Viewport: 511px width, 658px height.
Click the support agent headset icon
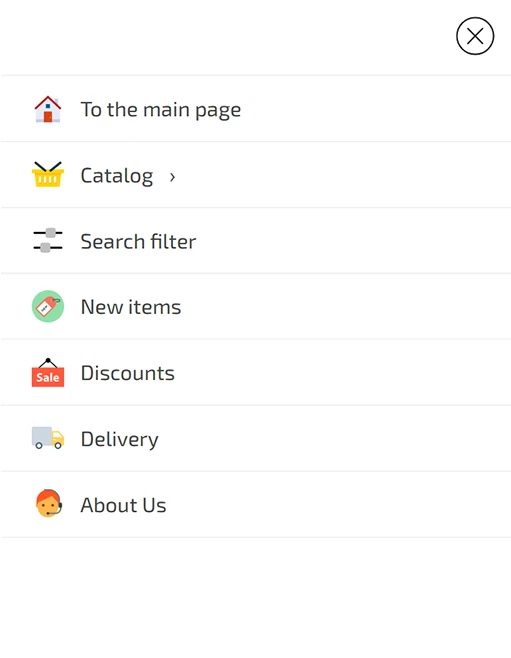(x=49, y=504)
